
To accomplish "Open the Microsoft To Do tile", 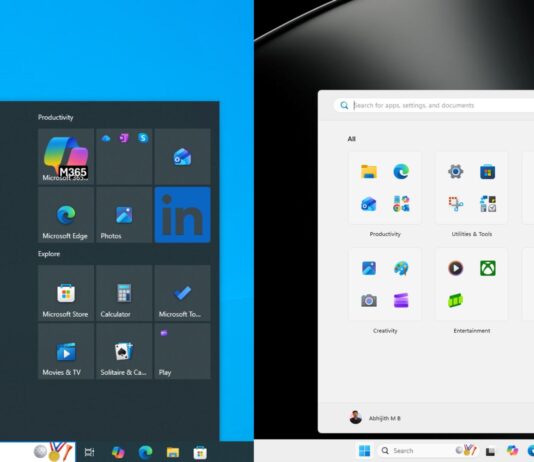I will (183, 293).
